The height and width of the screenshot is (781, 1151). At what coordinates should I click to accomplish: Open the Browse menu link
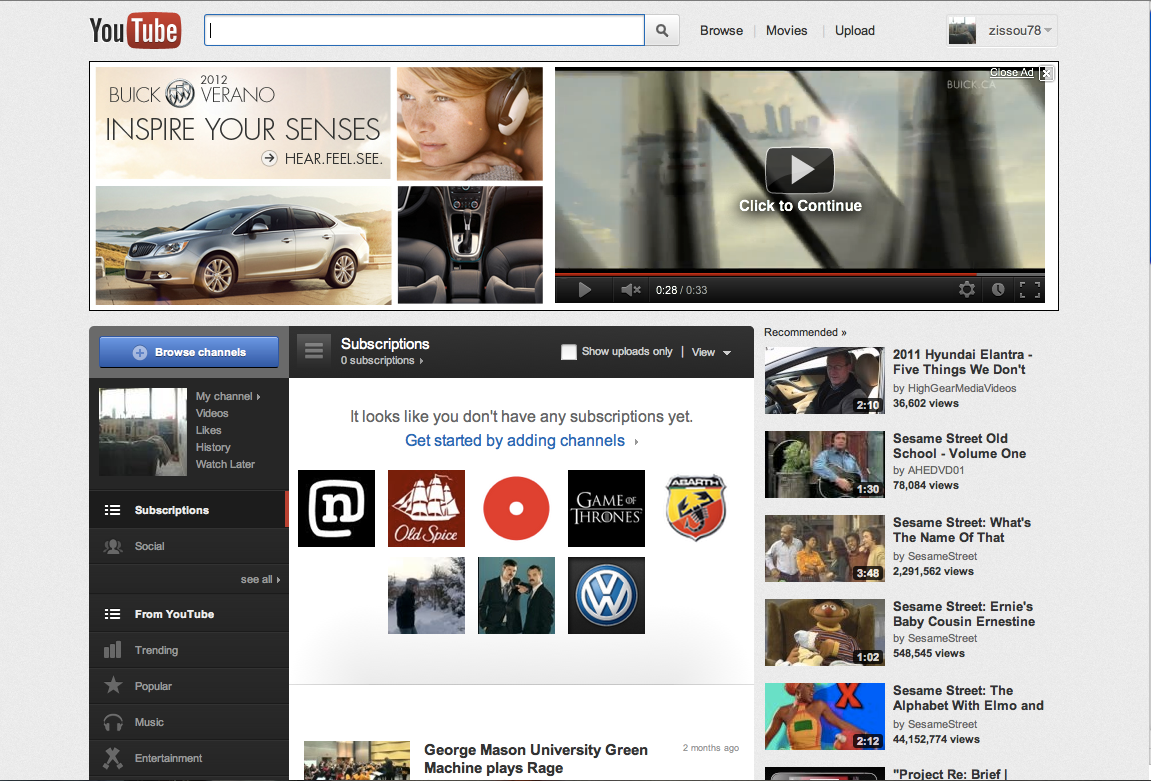(x=721, y=31)
